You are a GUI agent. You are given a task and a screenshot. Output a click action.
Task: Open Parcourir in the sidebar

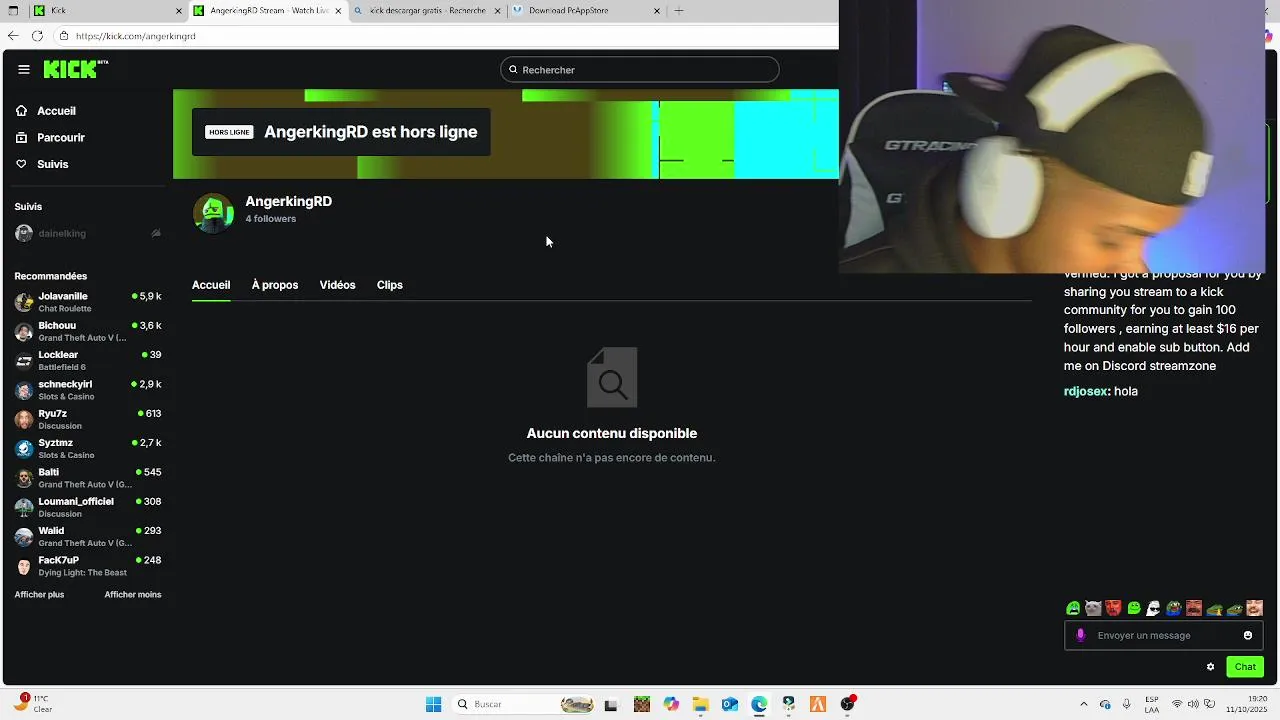pos(60,138)
